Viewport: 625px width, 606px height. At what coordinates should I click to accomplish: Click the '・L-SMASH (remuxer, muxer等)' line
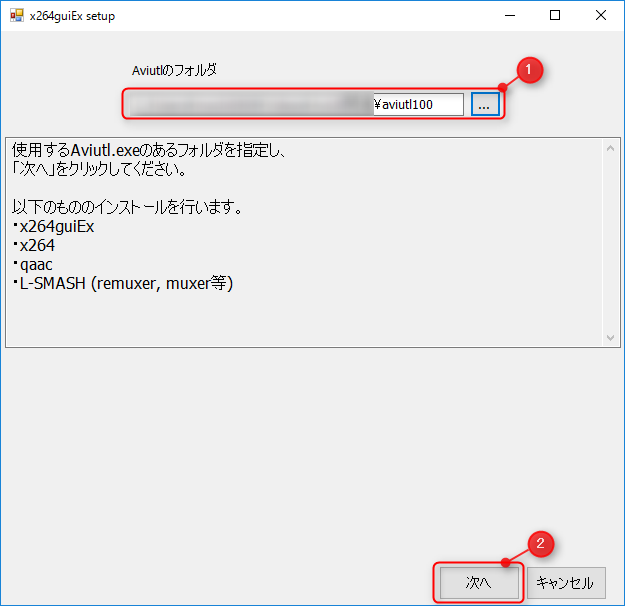click(123, 283)
